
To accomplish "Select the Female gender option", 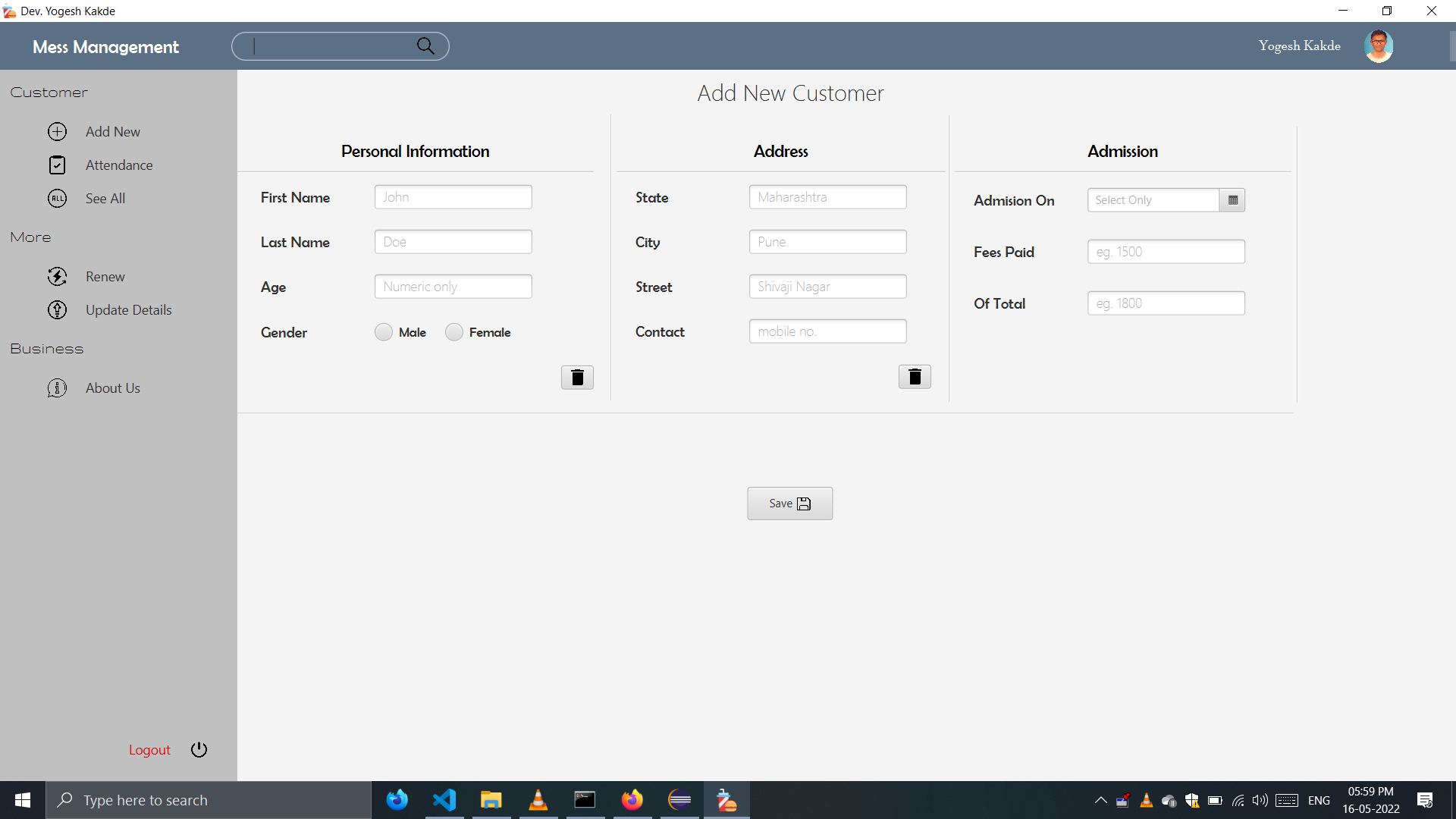I will (454, 331).
